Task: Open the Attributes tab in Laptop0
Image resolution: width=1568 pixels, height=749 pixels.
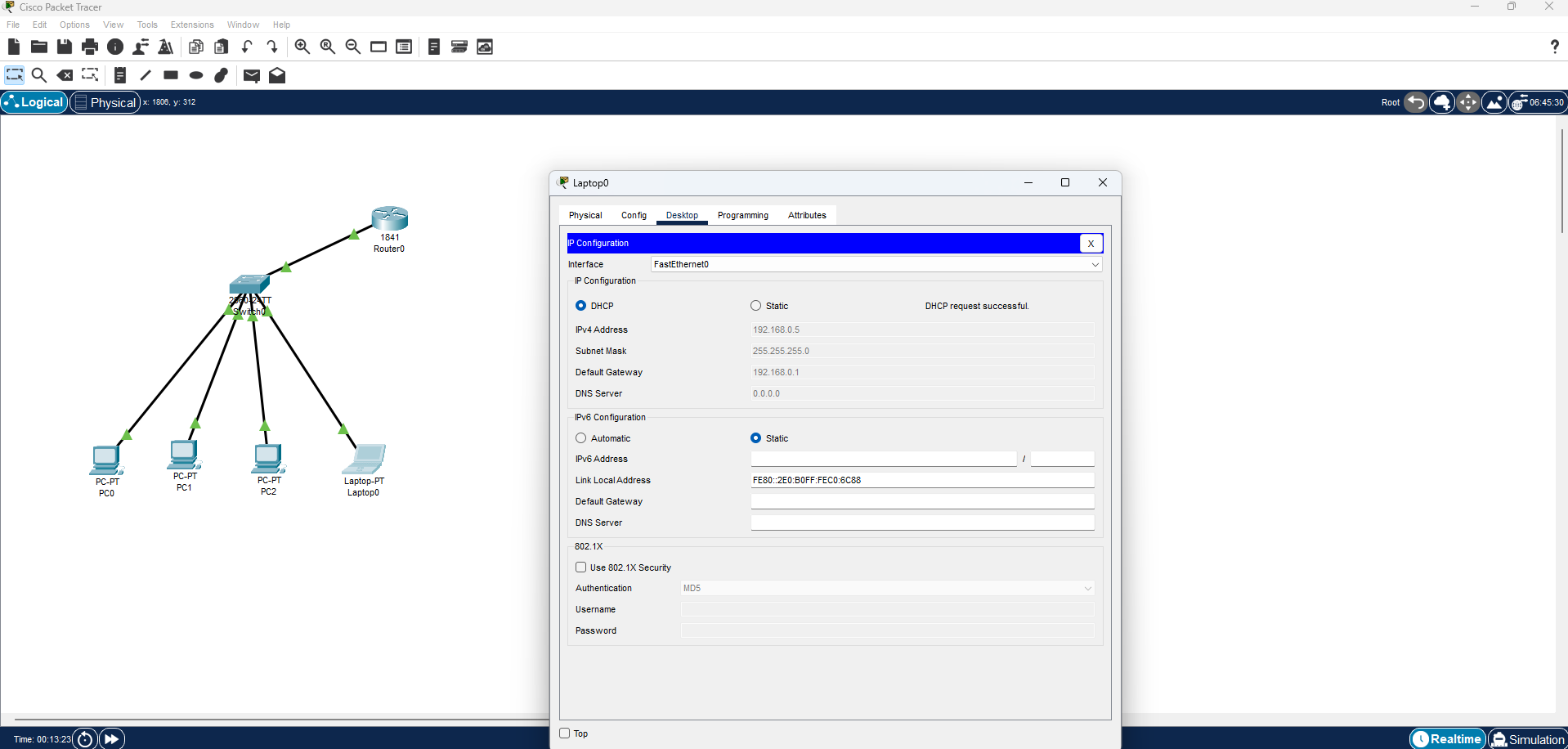Action: point(807,215)
